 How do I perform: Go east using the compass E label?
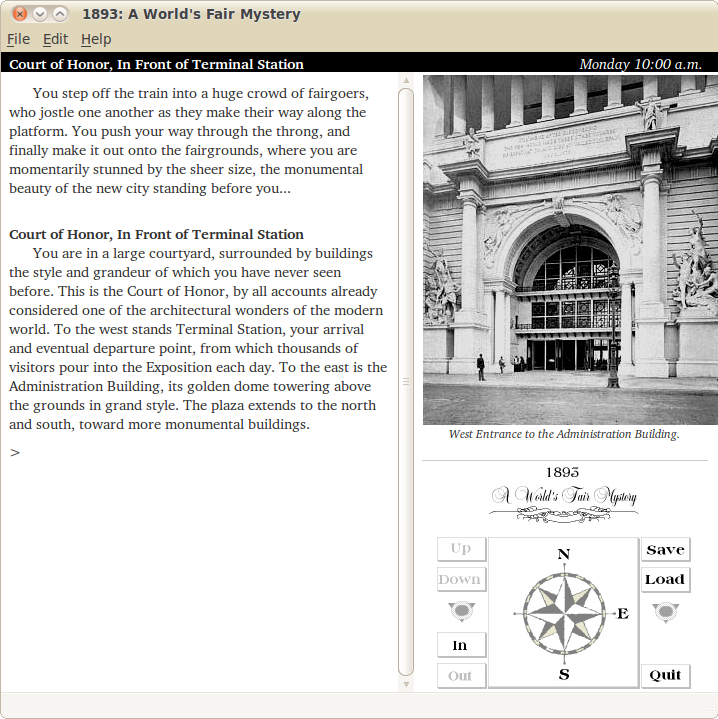623,613
